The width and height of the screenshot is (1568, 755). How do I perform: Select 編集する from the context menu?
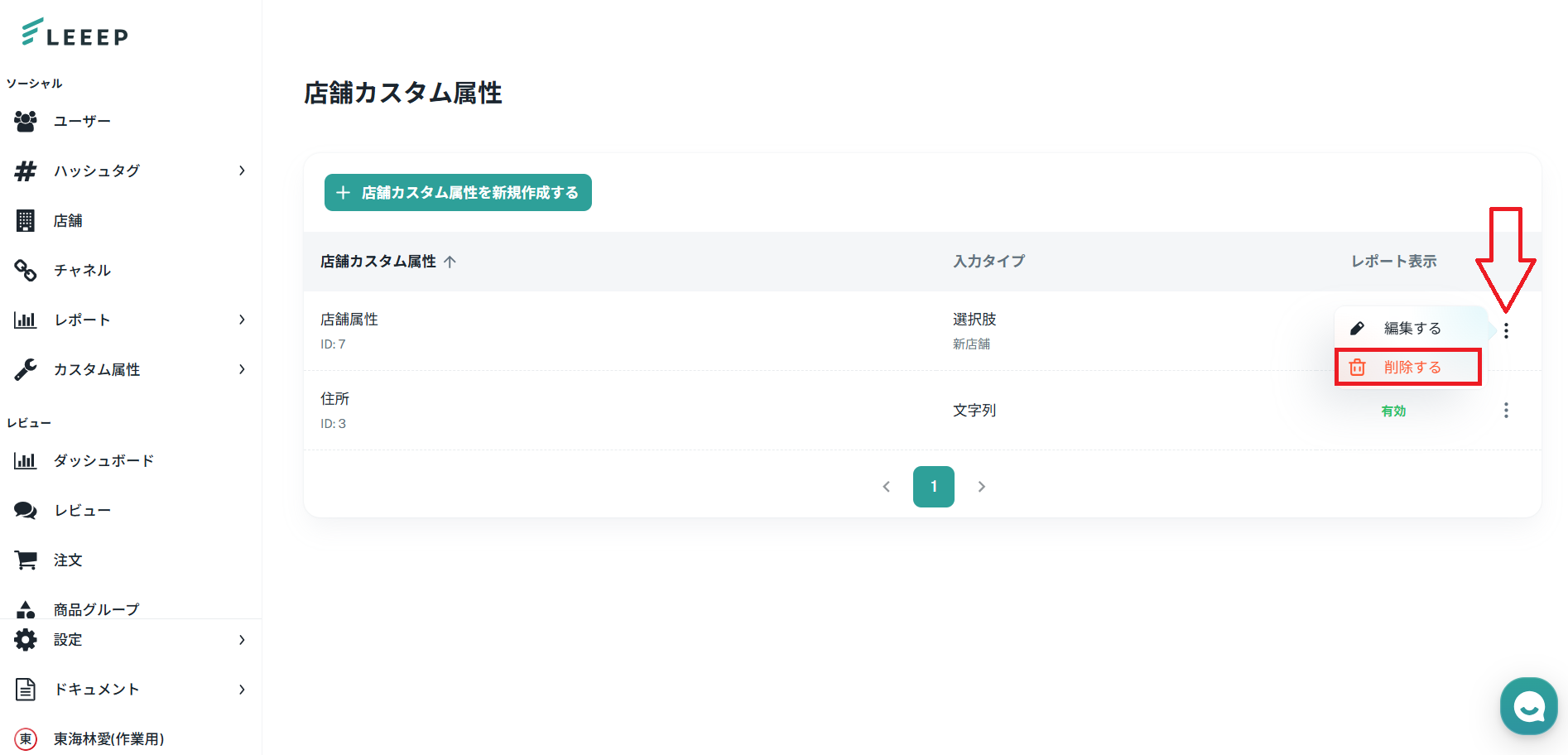pos(1412,329)
